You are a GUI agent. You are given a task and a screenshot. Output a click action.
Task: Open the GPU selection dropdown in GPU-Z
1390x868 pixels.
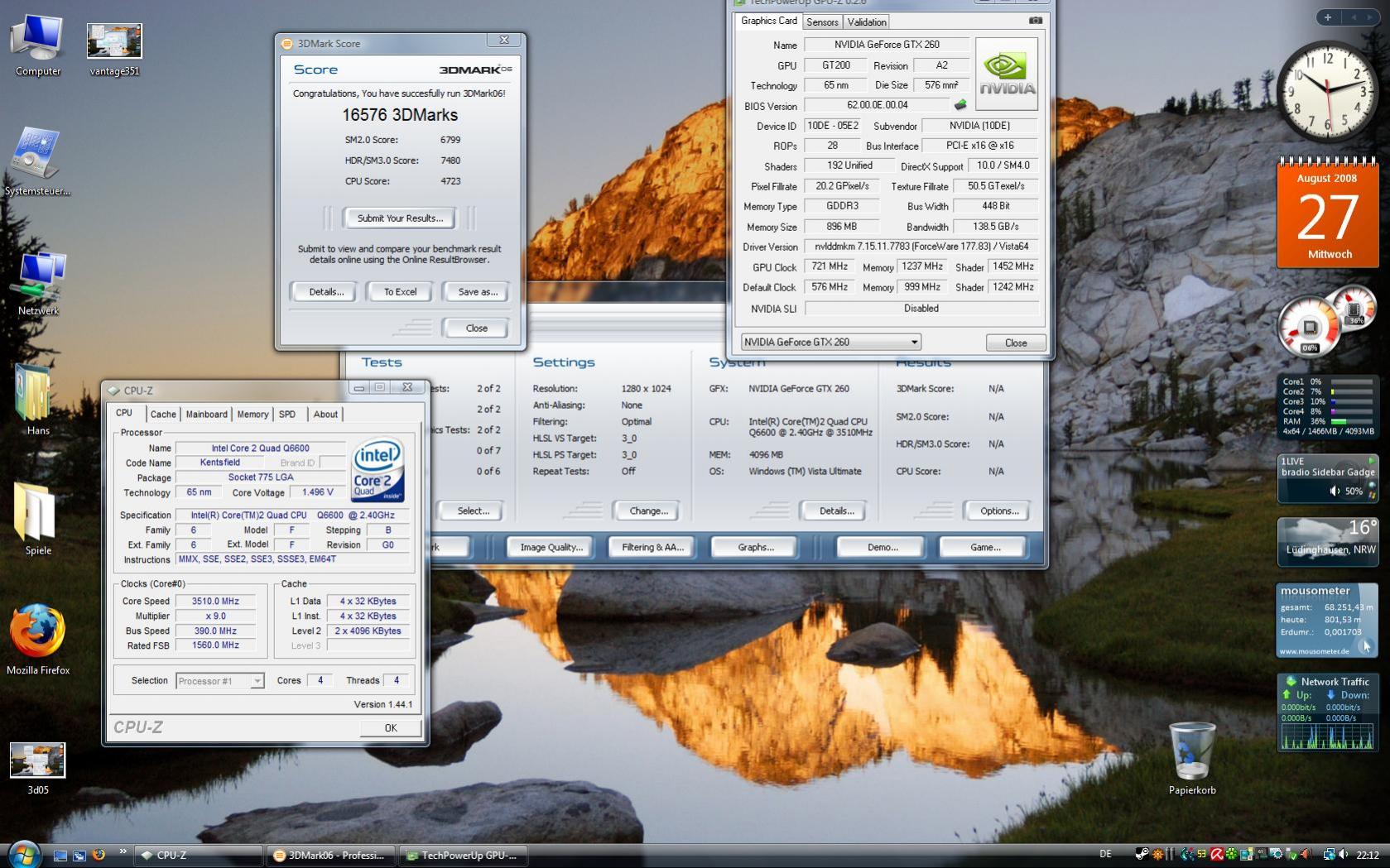[x=831, y=342]
